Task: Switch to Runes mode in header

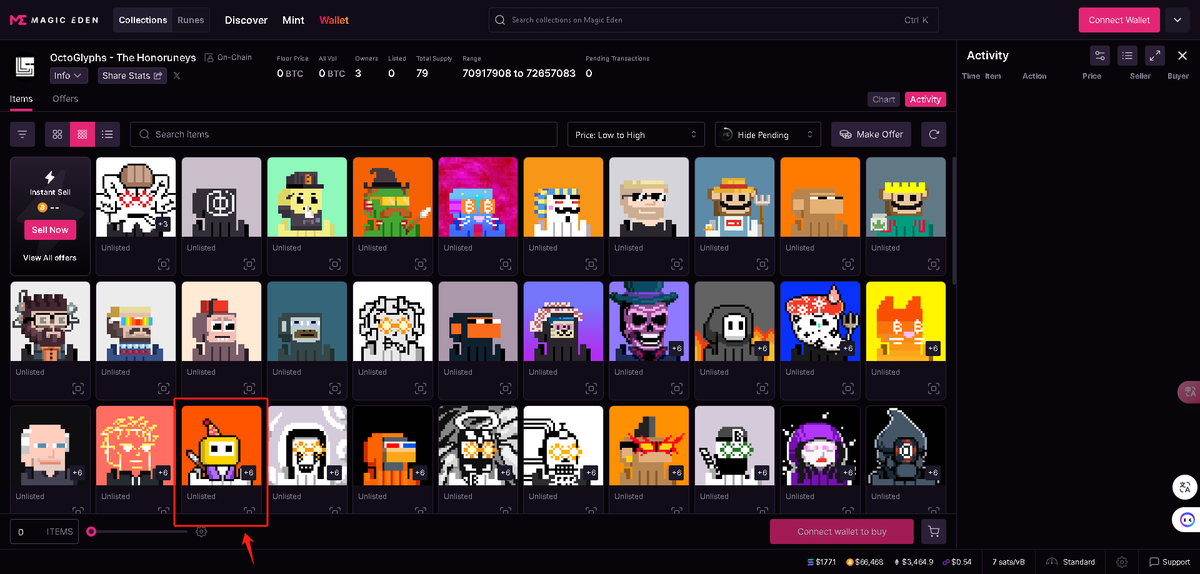Action: tap(190, 20)
